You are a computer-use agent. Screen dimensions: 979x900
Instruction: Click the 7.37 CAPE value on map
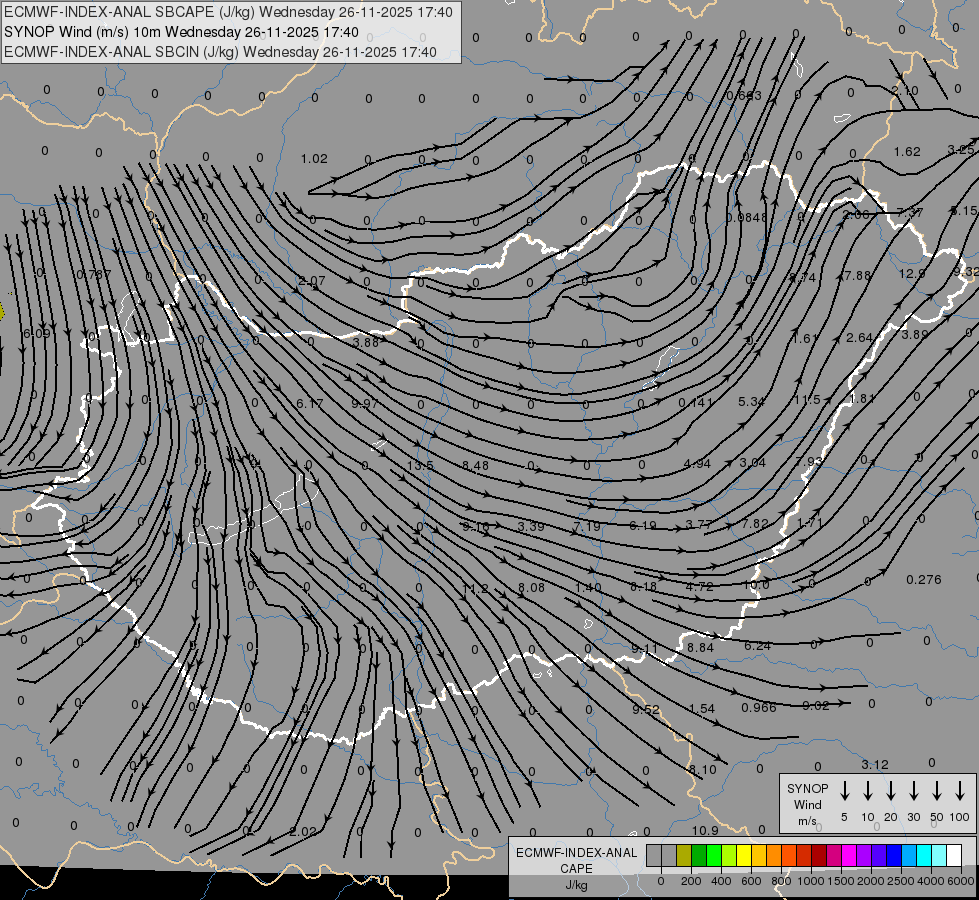coord(910,212)
